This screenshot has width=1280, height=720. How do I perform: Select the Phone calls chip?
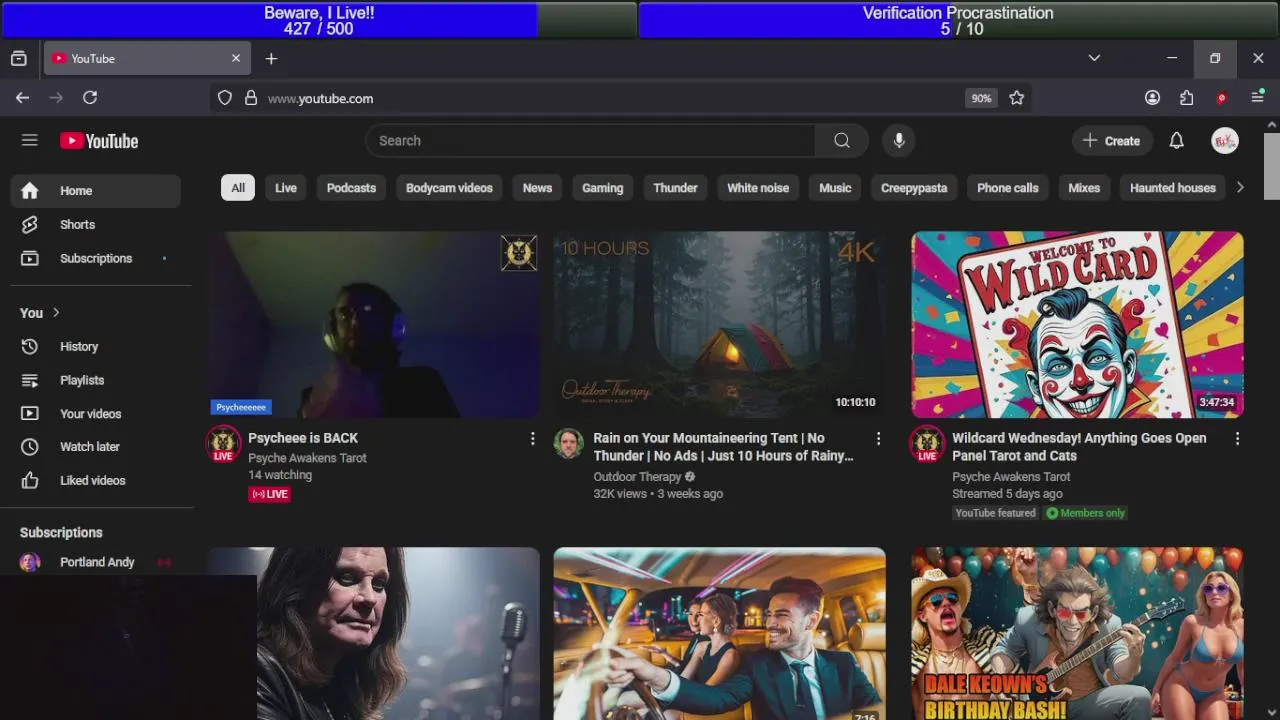coord(1007,188)
